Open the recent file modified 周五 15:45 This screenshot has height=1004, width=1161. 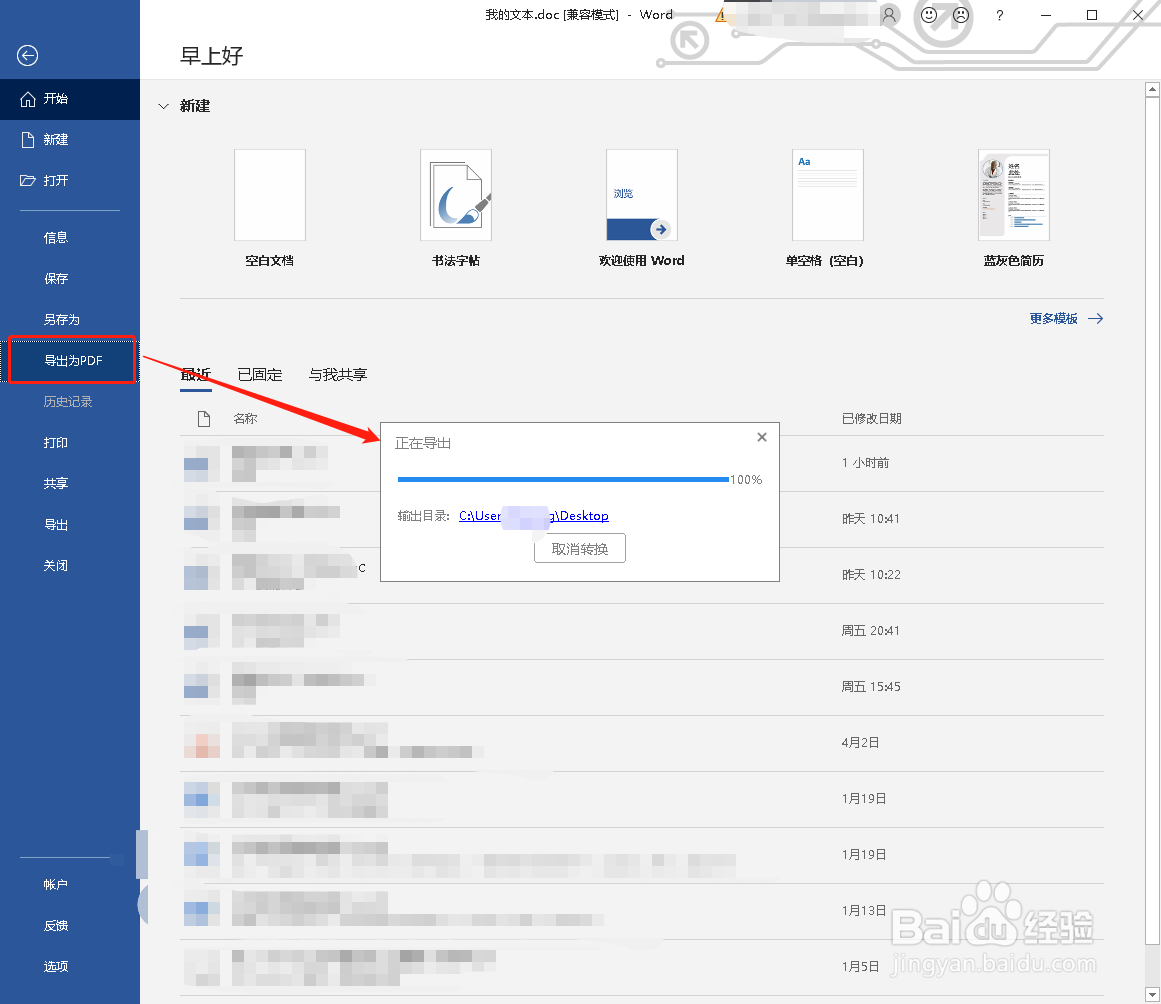[642, 687]
